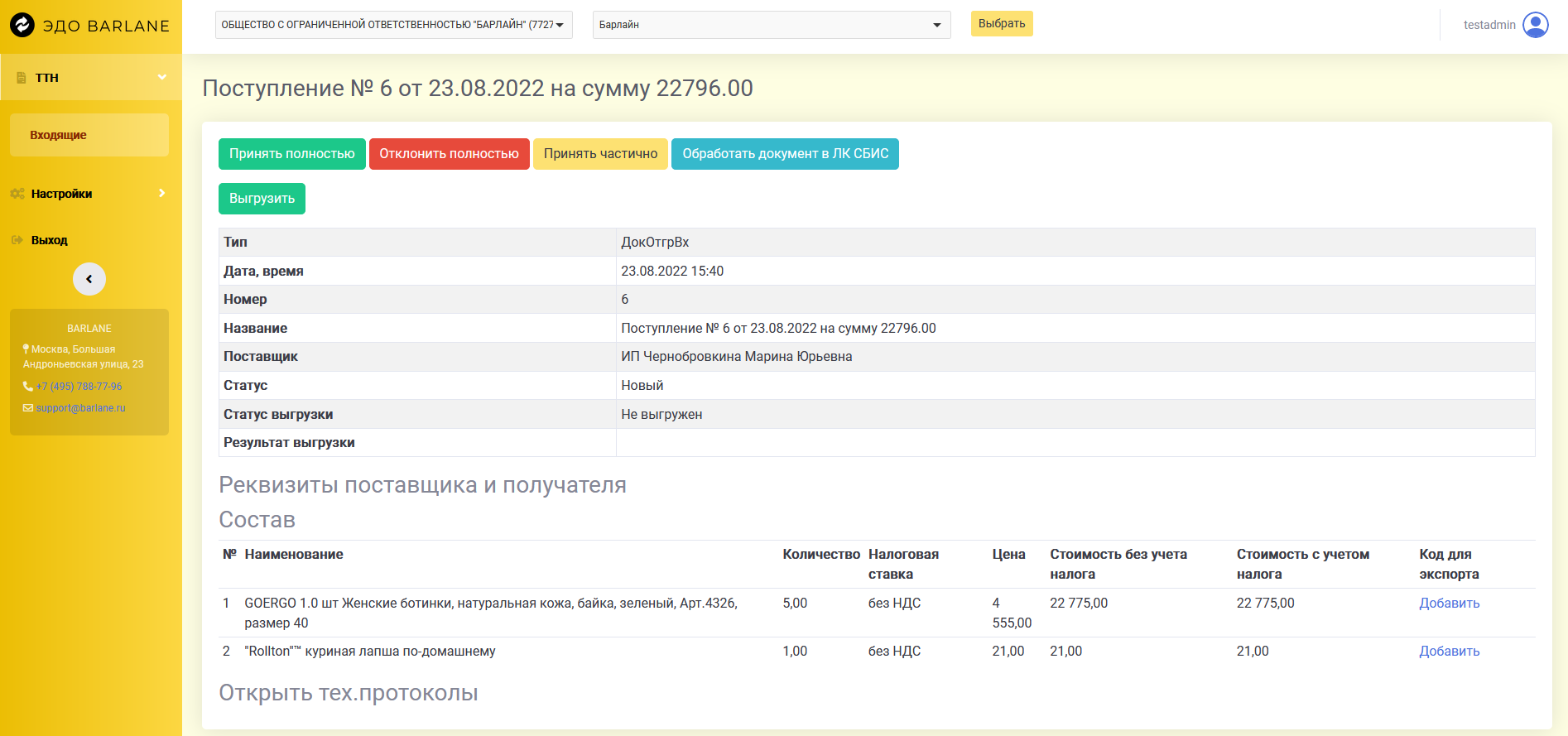Click the ЭДО Barlane logo icon
Screen dimensions: 1568x736
click(22, 25)
